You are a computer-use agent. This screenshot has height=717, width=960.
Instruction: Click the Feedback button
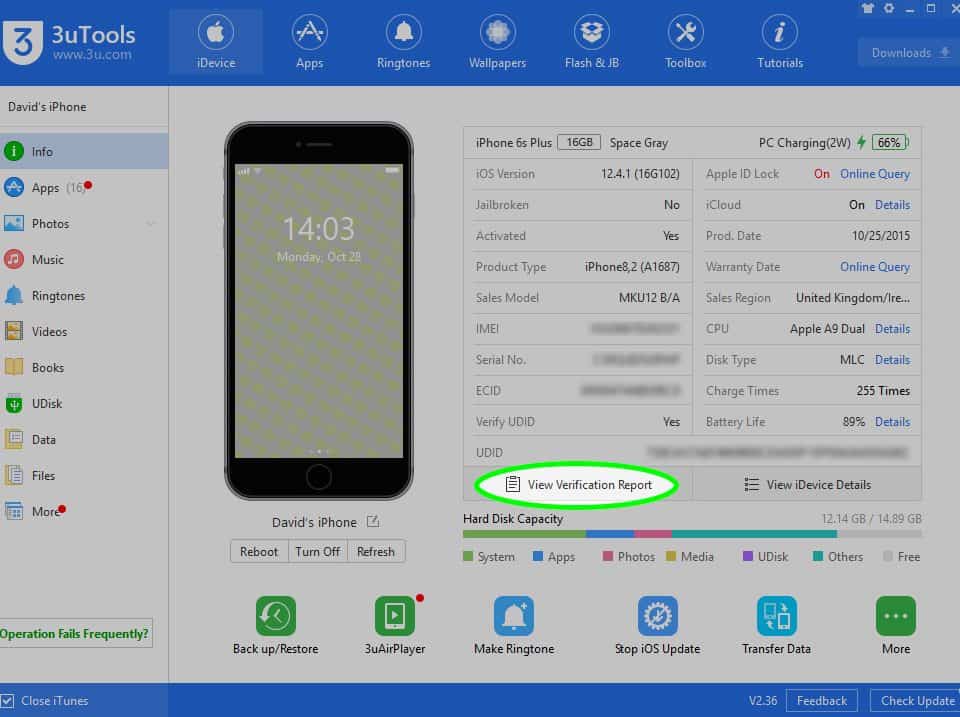[x=822, y=700]
